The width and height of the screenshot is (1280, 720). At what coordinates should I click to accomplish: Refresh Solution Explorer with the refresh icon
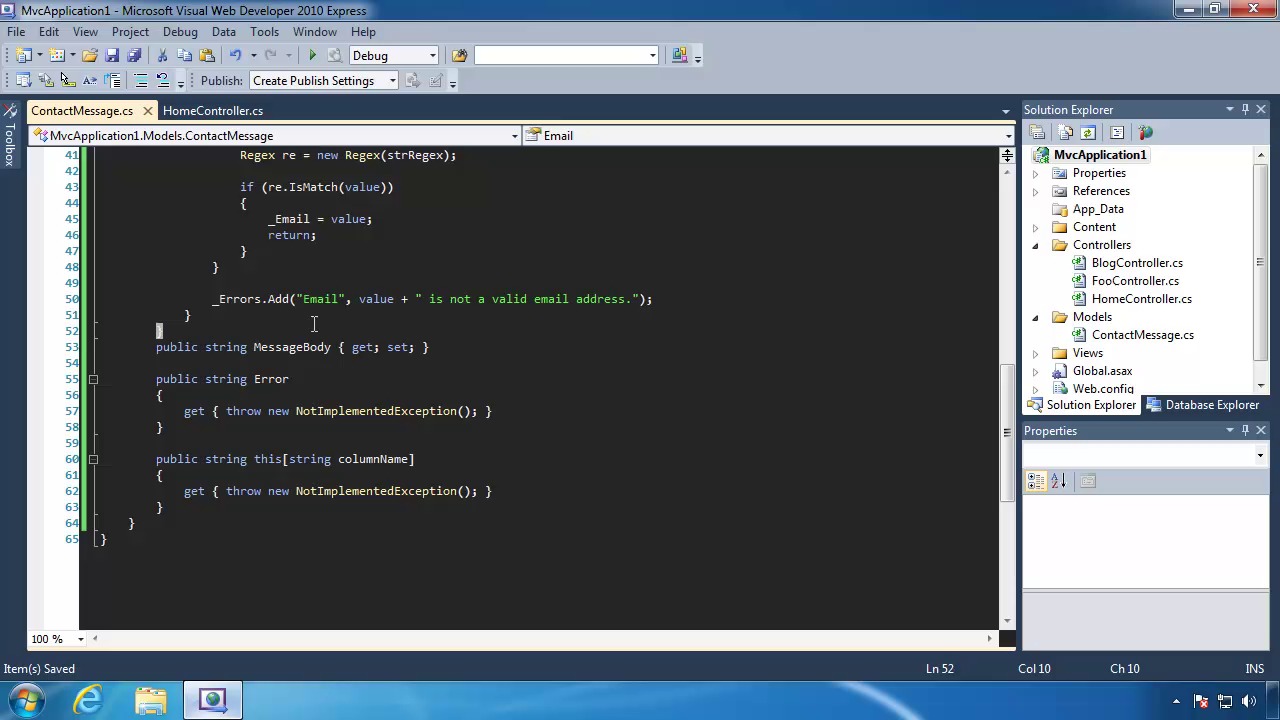(1088, 133)
